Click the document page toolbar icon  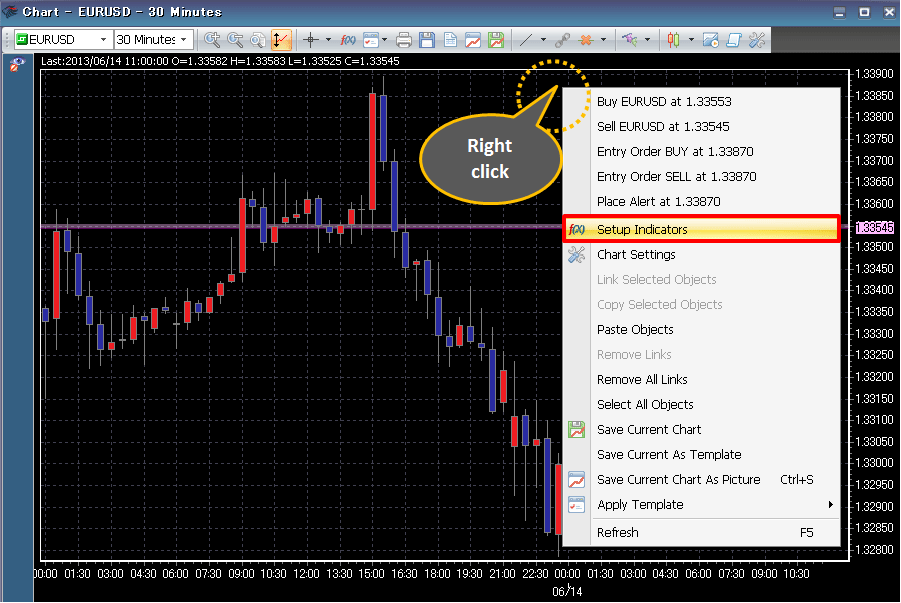pyautogui.click(x=450, y=40)
